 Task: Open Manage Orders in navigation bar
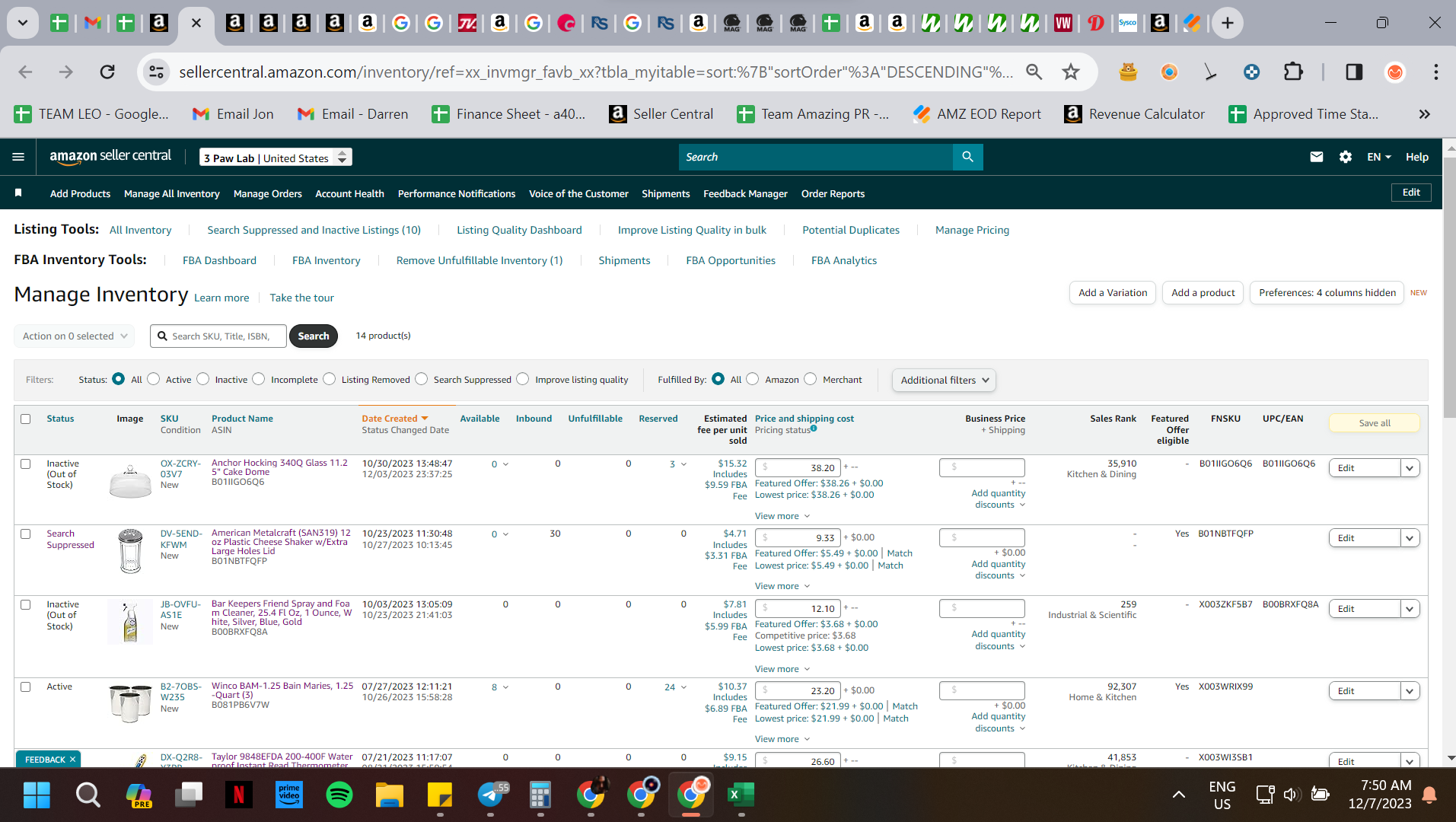[268, 193]
